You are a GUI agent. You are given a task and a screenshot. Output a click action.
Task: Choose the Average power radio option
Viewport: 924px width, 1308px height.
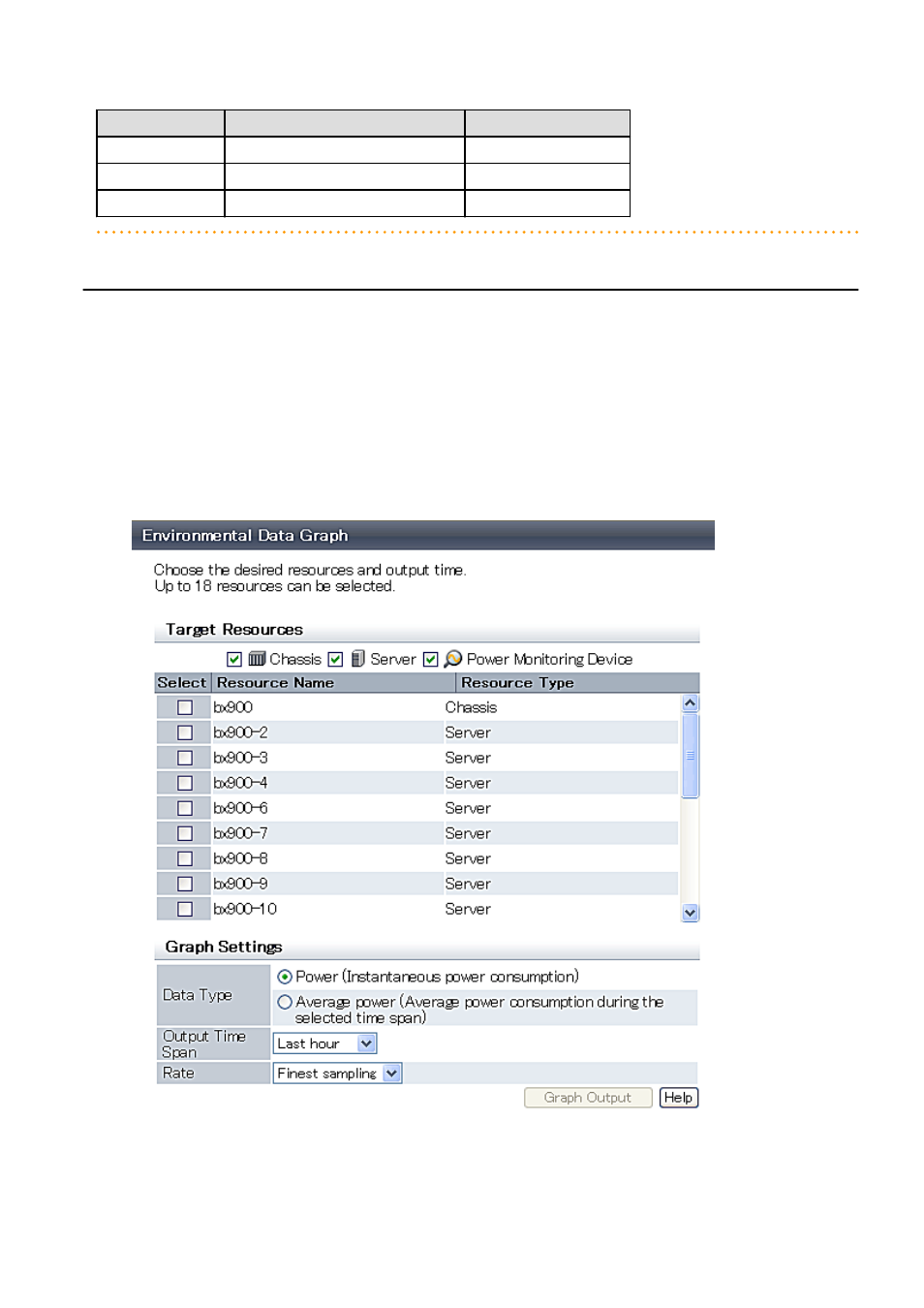pos(285,1002)
